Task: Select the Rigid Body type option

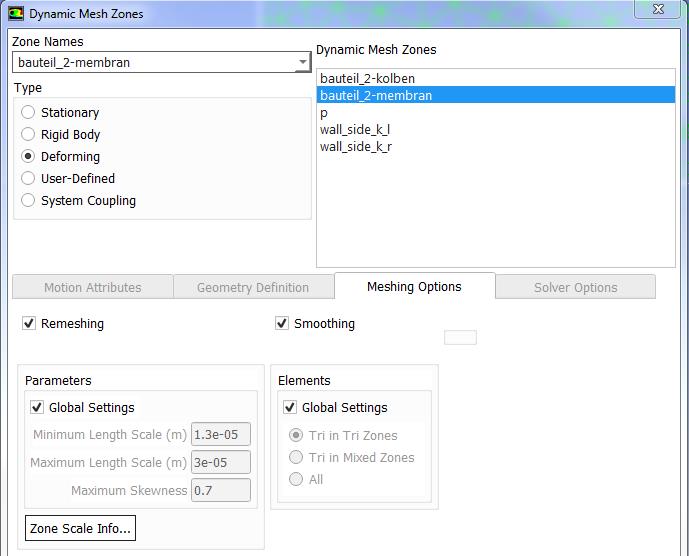Action: tap(28, 134)
